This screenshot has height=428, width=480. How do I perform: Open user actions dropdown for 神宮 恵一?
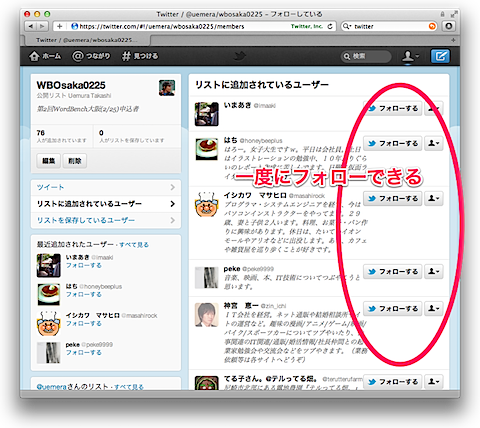pyautogui.click(x=434, y=309)
